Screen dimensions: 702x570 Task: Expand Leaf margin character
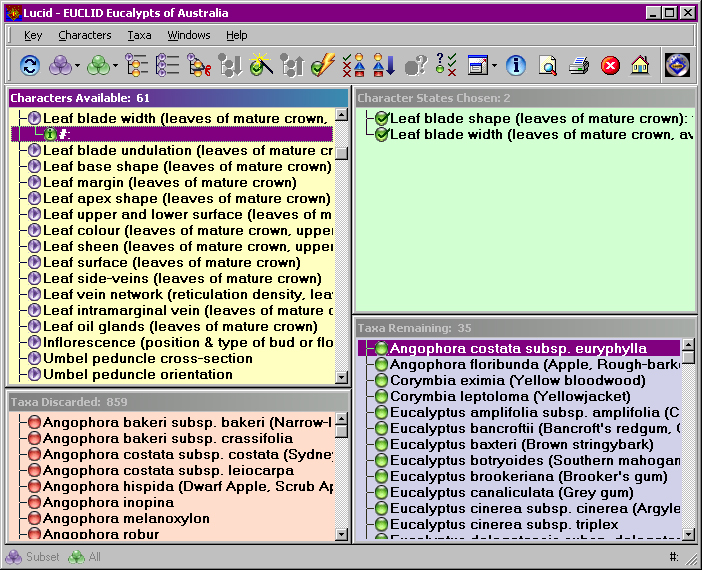tap(34, 183)
